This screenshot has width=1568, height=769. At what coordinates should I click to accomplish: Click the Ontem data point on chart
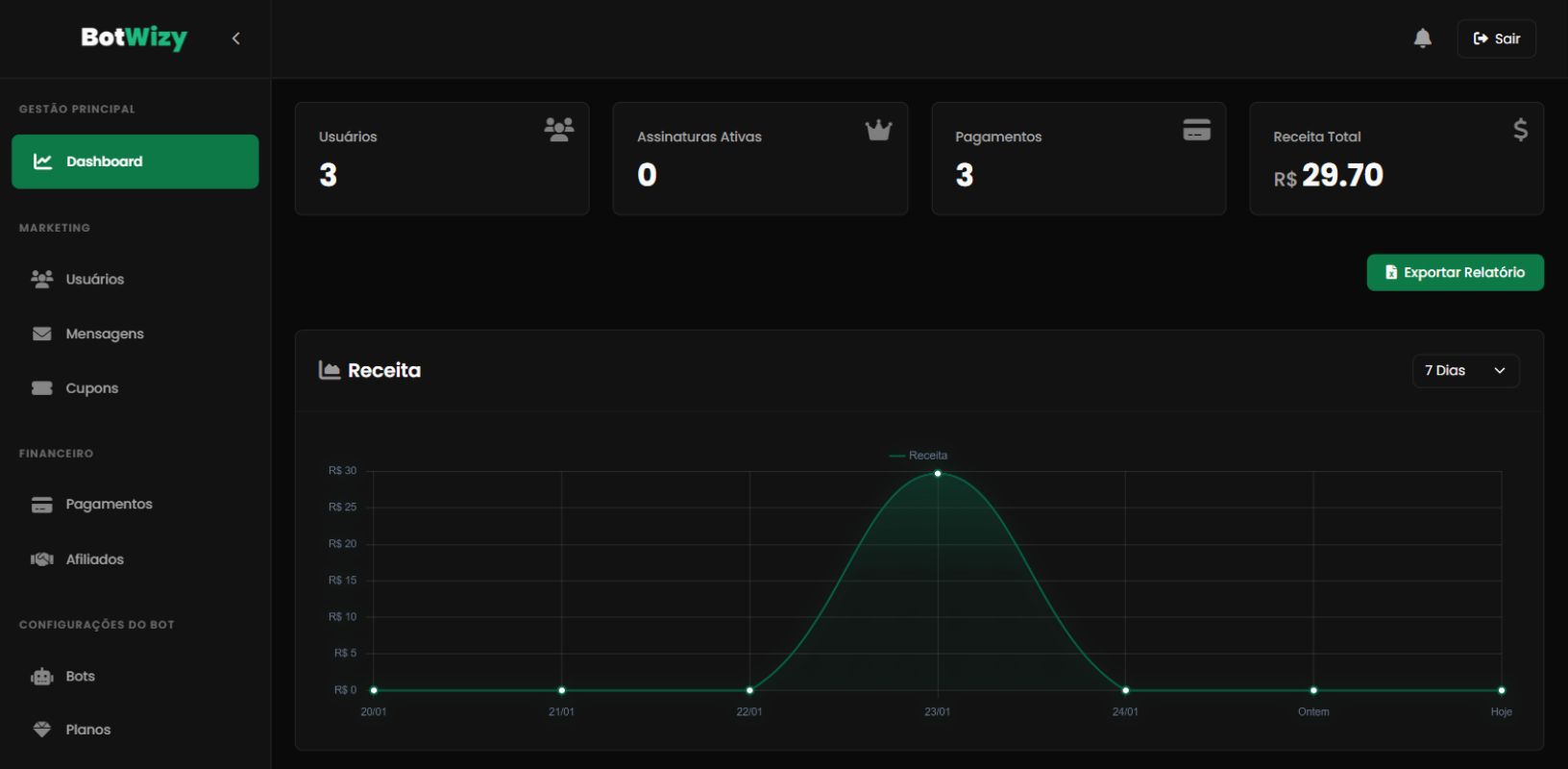tap(1313, 690)
